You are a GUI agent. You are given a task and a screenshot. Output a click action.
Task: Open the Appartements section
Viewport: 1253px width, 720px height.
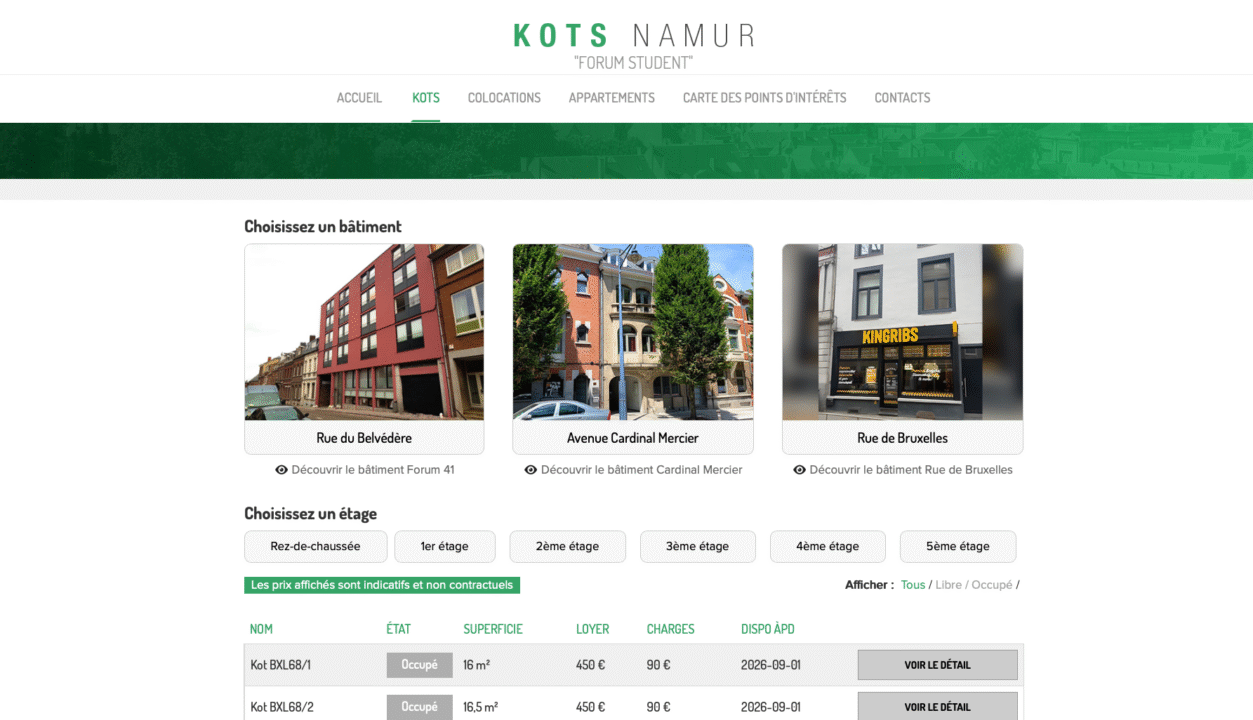[611, 98]
